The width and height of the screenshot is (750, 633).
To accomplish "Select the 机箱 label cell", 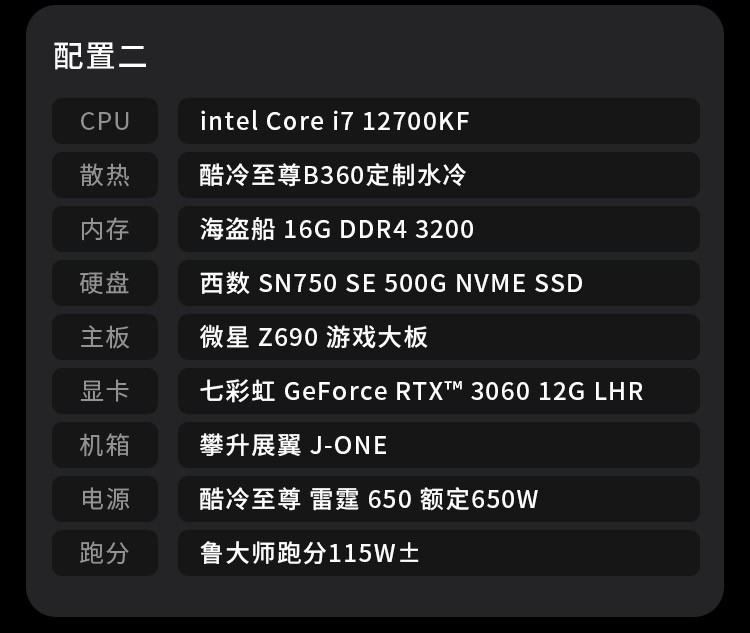I will click(x=105, y=445).
